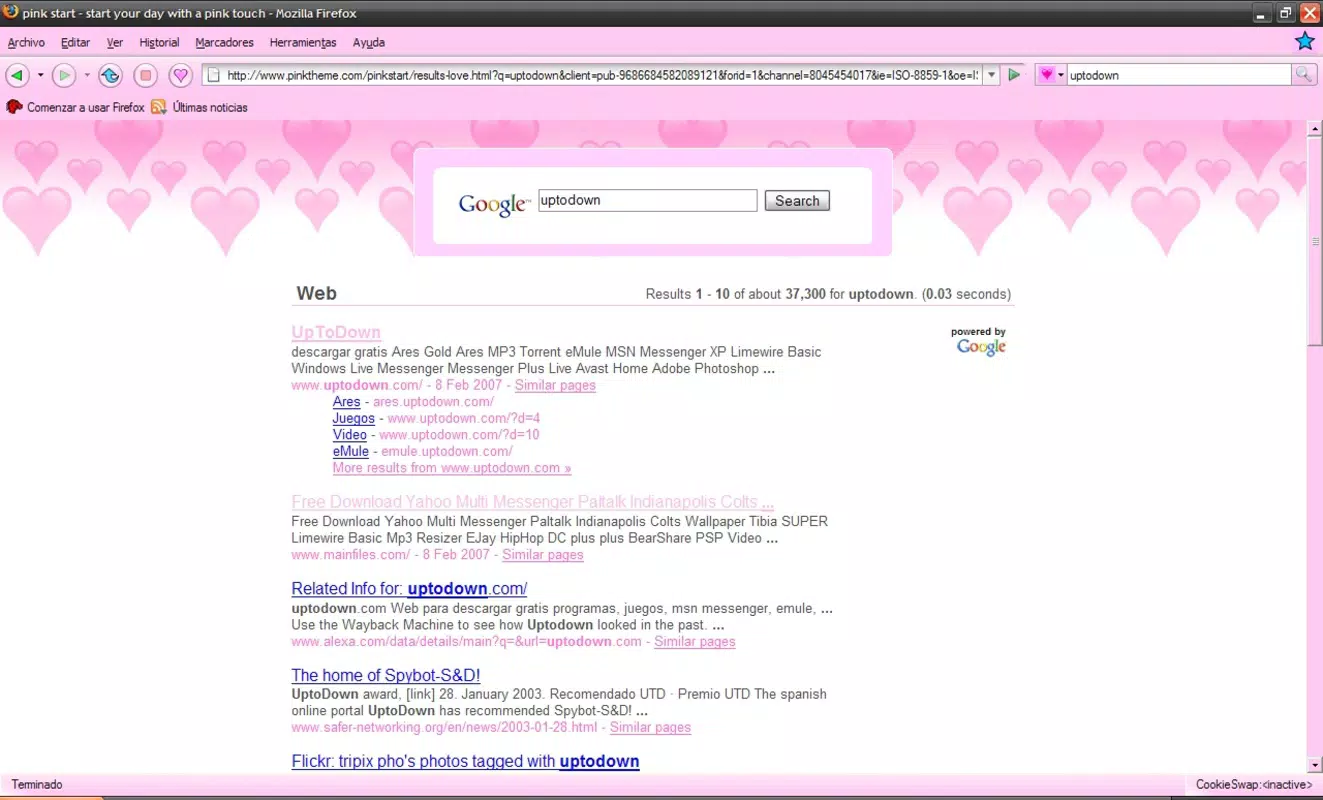
Task: Click the Firefox icon in title bar
Action: (11, 12)
